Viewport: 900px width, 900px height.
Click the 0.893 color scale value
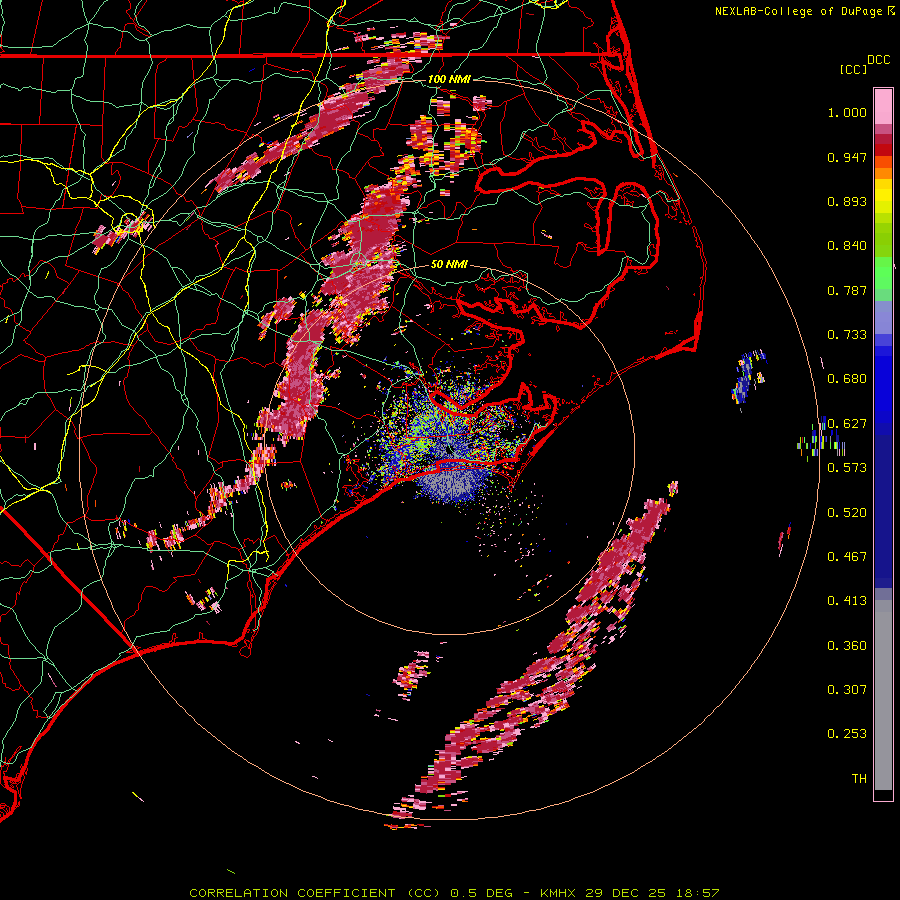click(847, 201)
